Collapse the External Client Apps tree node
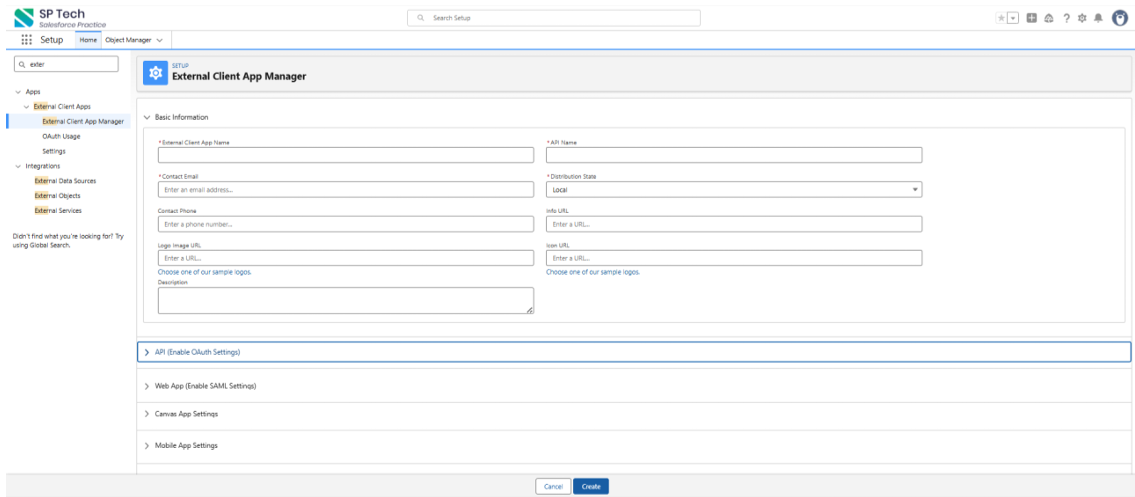Image resolution: width=1135 pixels, height=497 pixels. pos(27,106)
